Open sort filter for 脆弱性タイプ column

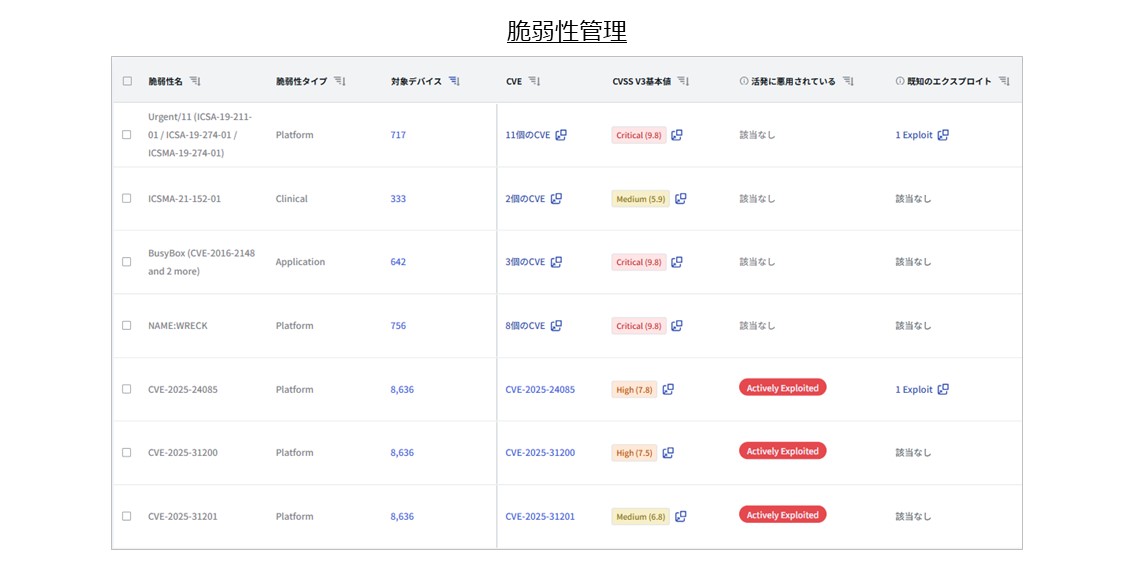tap(340, 81)
